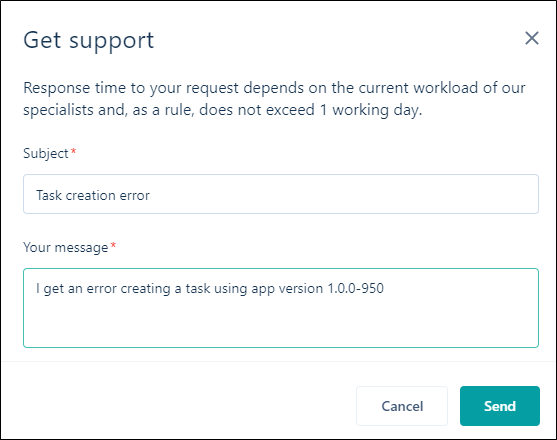Click inside the Your message text area
The height and width of the screenshot is (440, 557).
pos(281,308)
